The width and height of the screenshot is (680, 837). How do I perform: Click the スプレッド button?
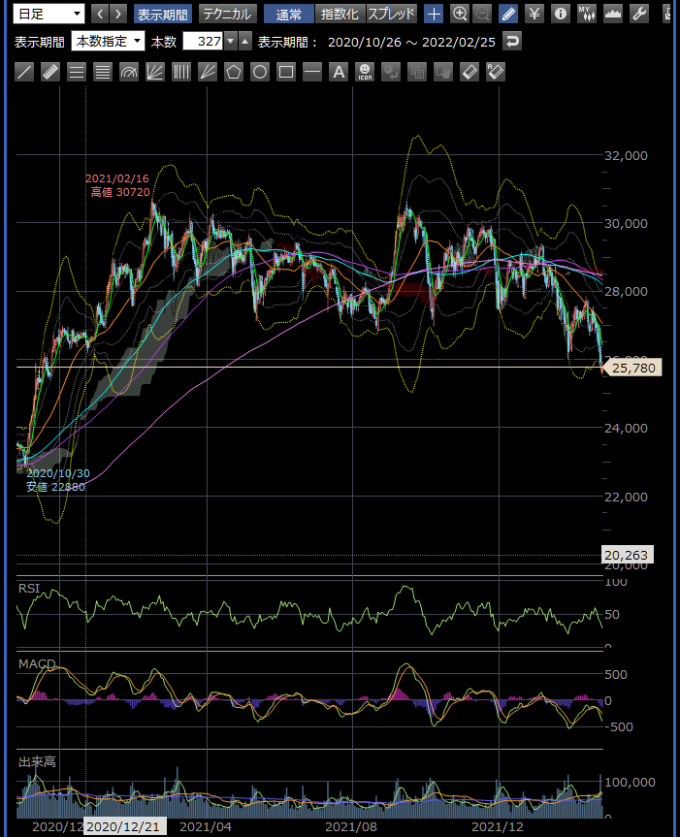pos(391,14)
